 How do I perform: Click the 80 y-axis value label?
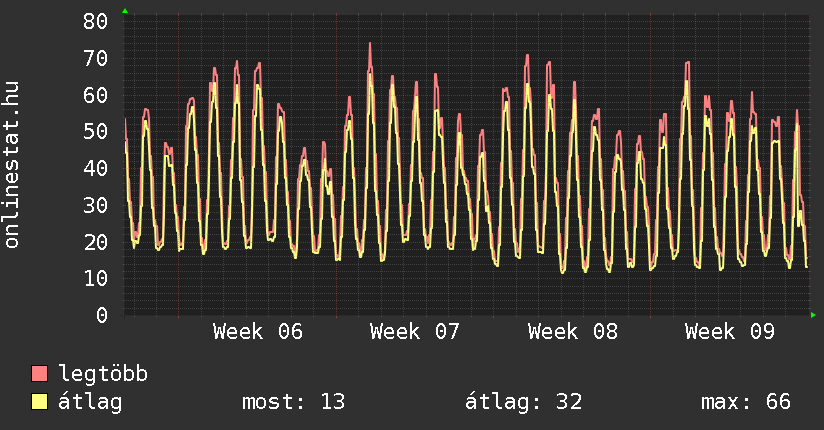95,21
